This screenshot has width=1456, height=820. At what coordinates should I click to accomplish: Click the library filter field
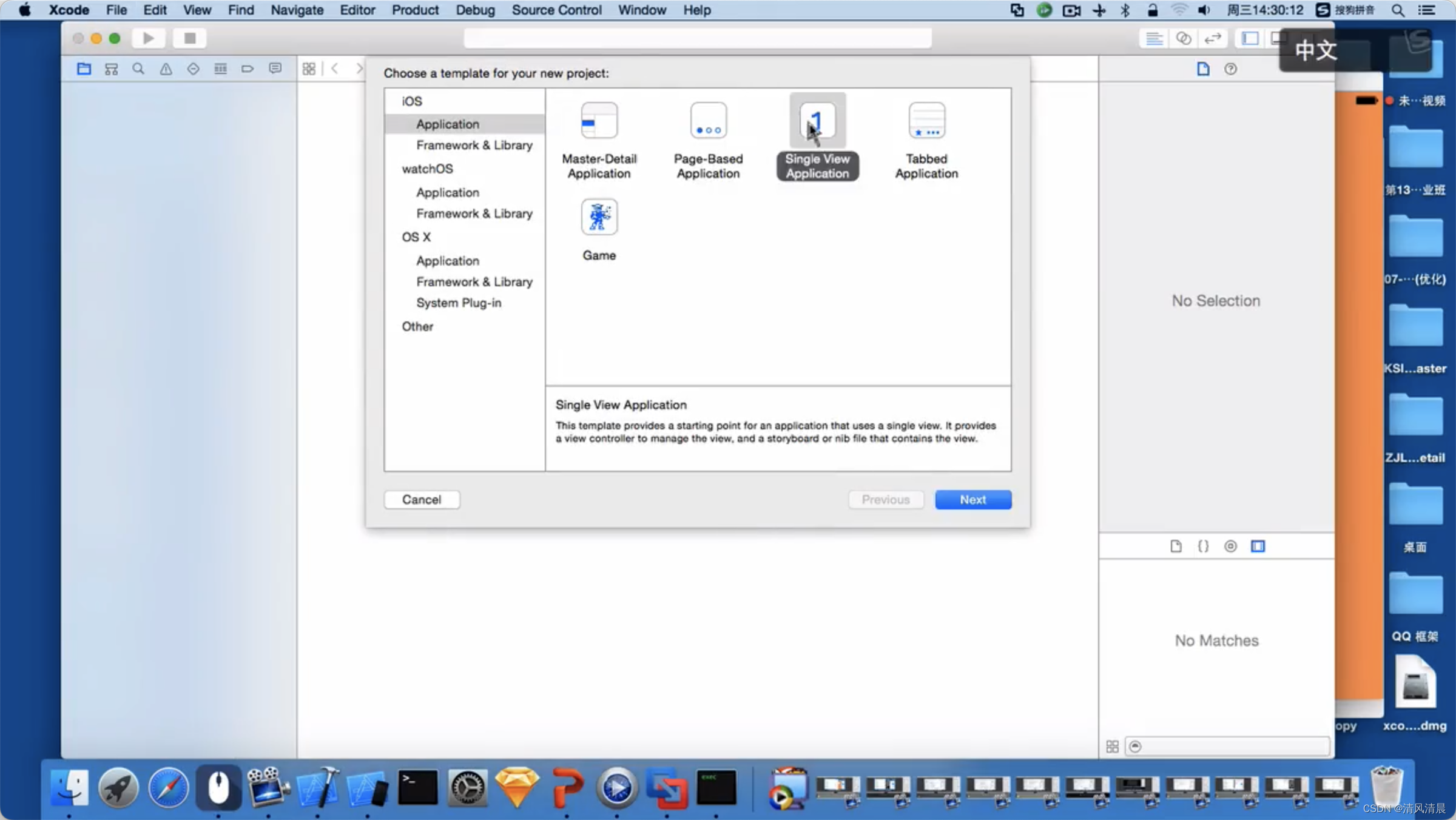1228,746
